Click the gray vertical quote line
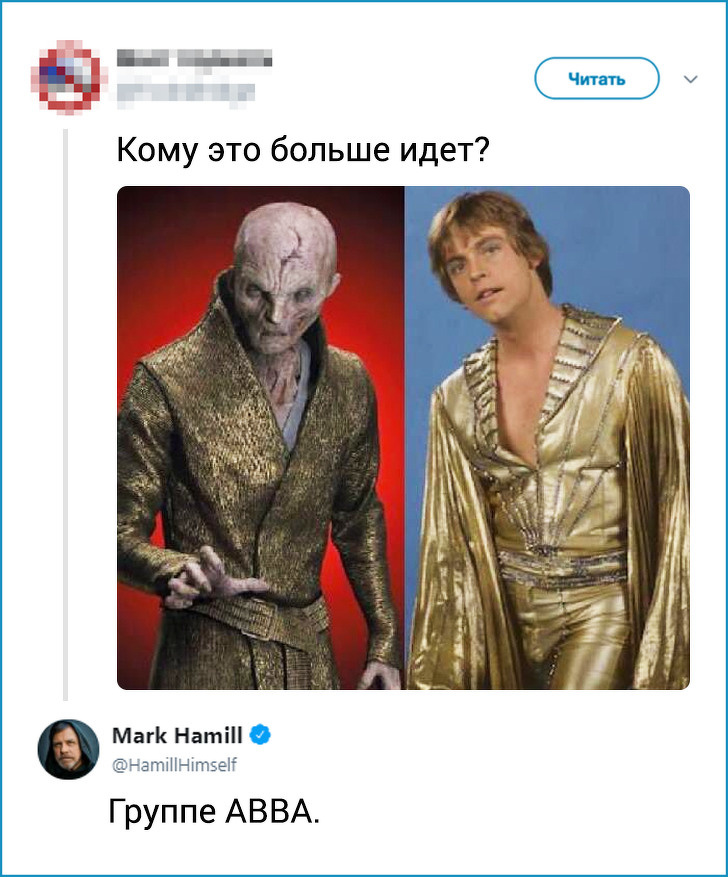Screen dimensions: 728x877 point(65,414)
